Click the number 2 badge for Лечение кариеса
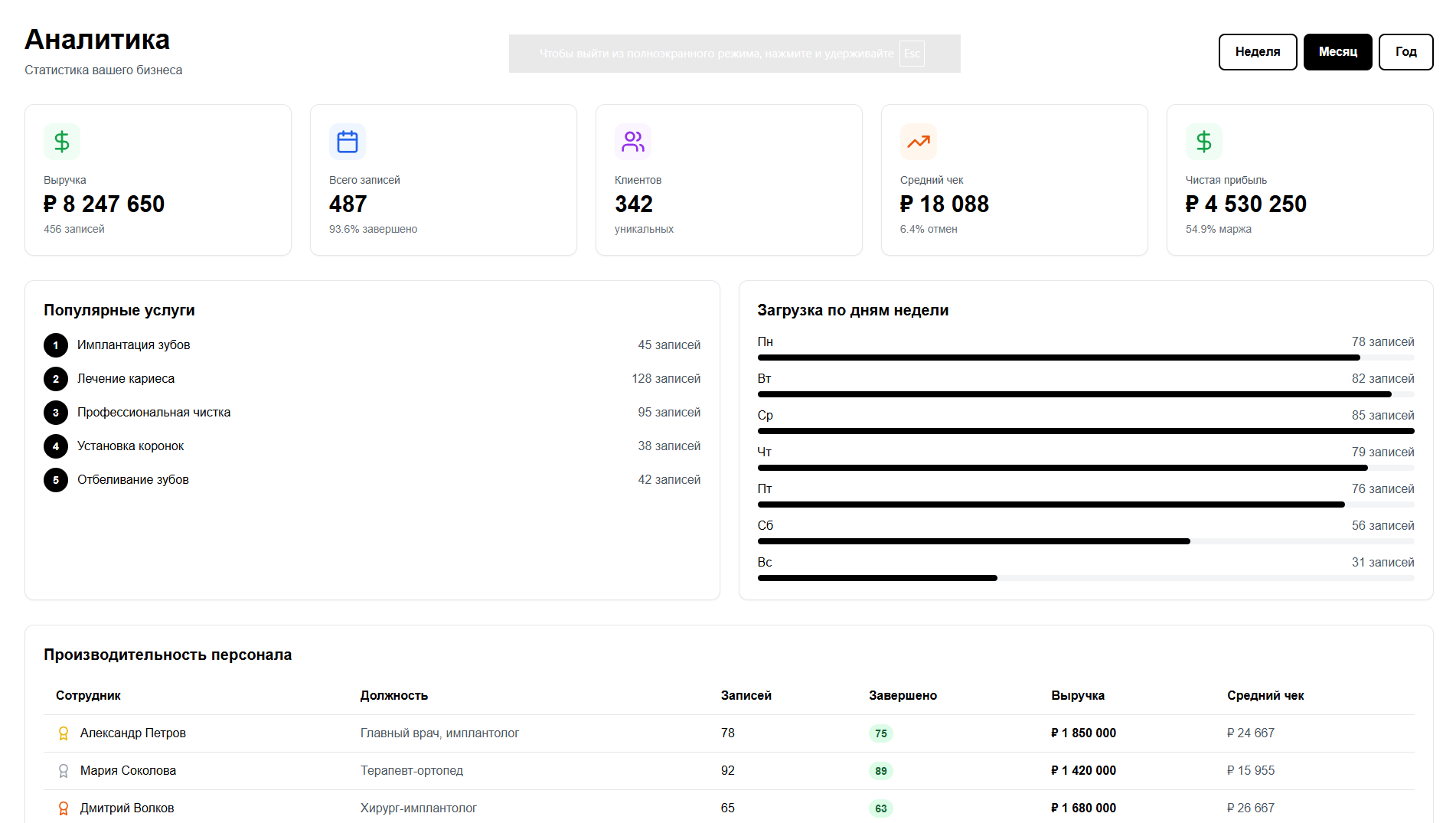The height and width of the screenshot is (823, 1456). pyautogui.click(x=56, y=379)
